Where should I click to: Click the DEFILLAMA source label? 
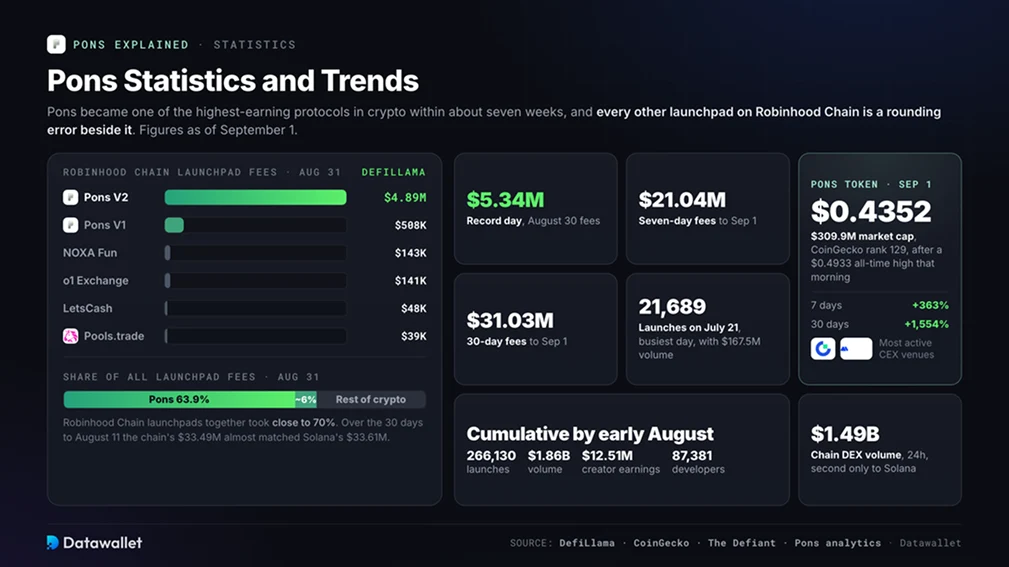pos(393,172)
